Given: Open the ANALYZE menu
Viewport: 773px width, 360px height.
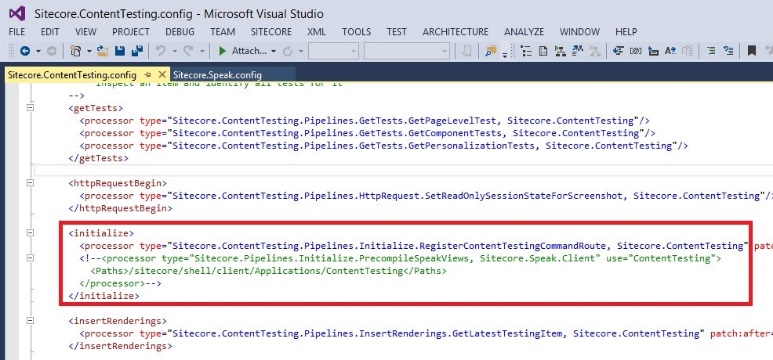Looking at the screenshot, I should [x=524, y=32].
